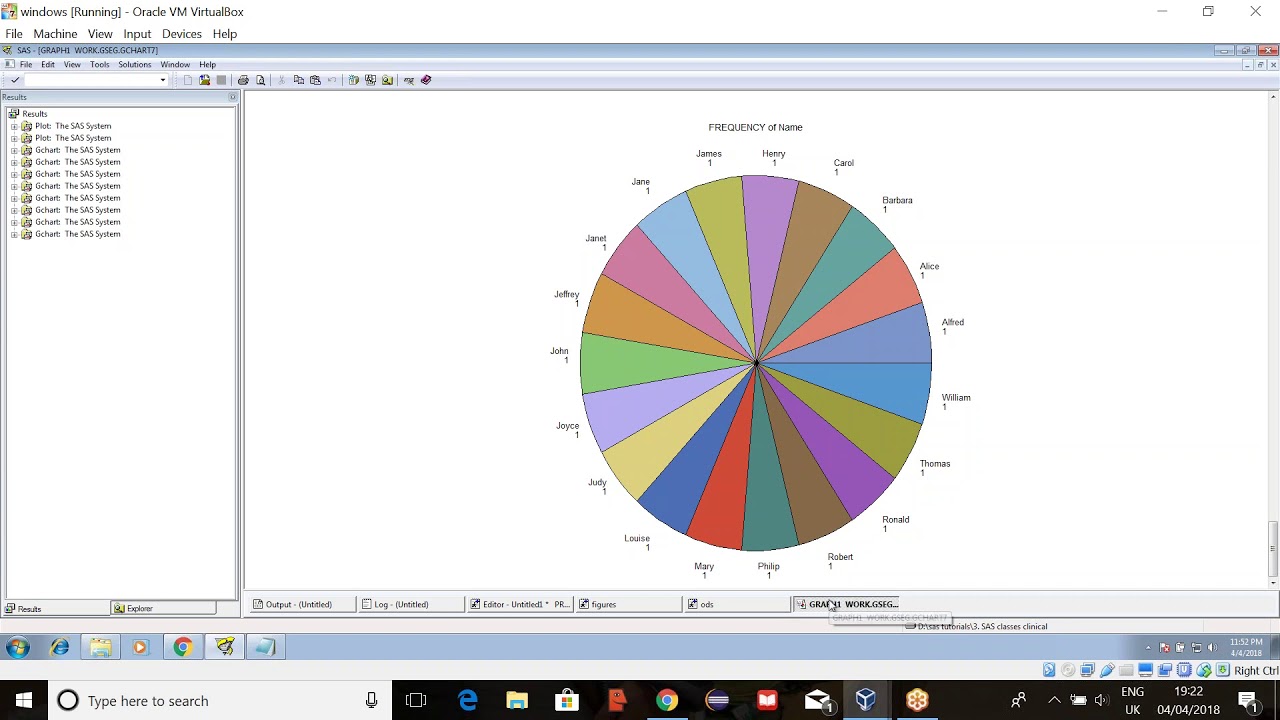1280x720 pixels.
Task: Click the Undo toolbar icon
Action: click(332, 80)
